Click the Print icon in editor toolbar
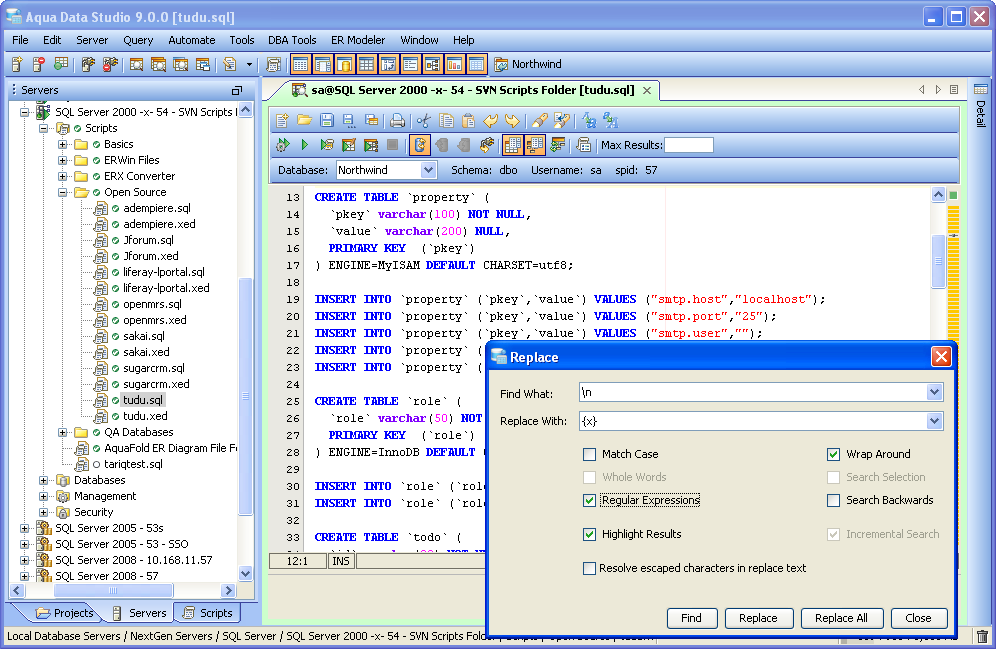This screenshot has width=996, height=649. (397, 121)
